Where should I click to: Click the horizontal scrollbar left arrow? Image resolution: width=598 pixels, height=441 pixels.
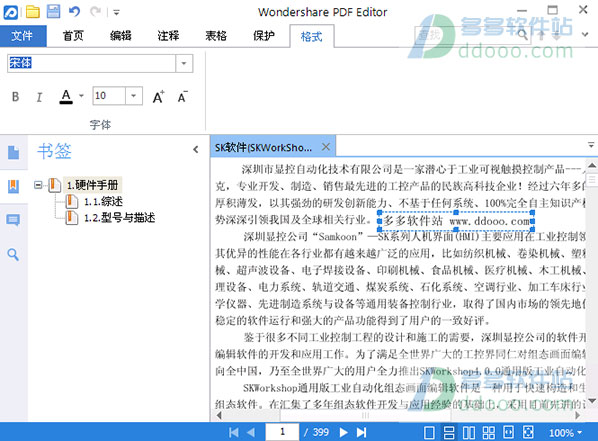[x=219, y=415]
